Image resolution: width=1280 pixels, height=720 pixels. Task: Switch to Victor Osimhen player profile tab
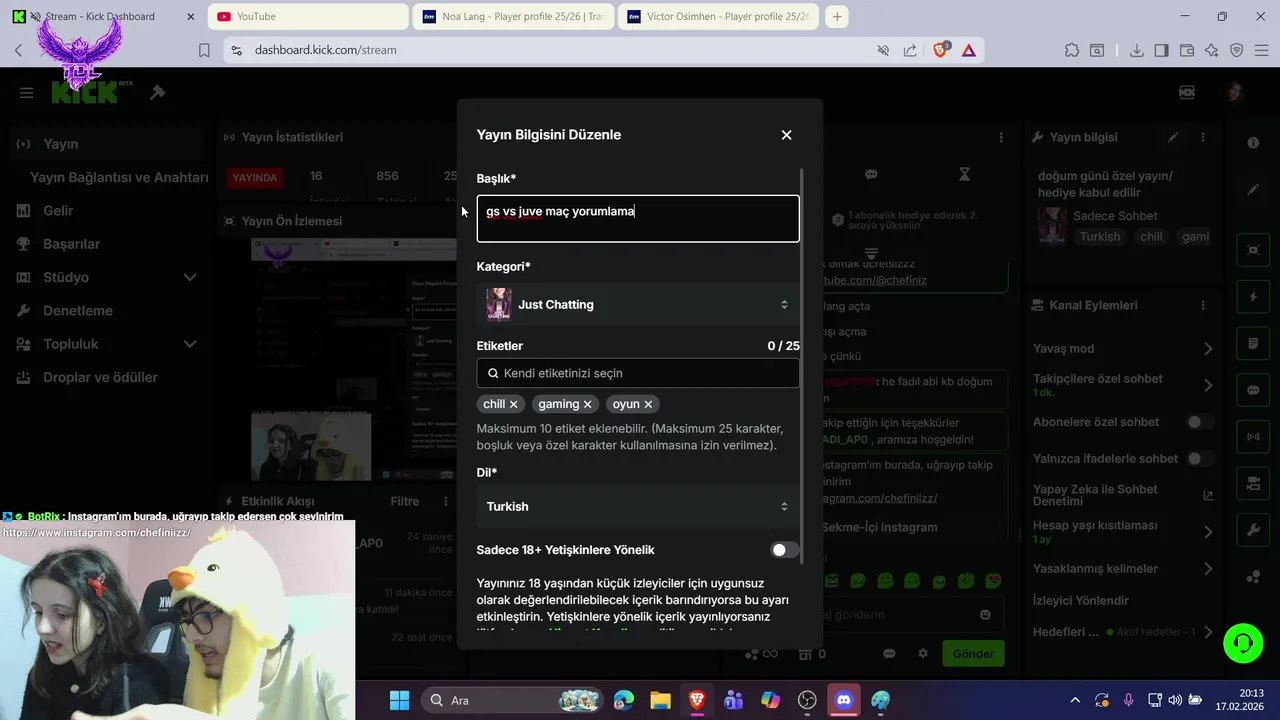718,16
